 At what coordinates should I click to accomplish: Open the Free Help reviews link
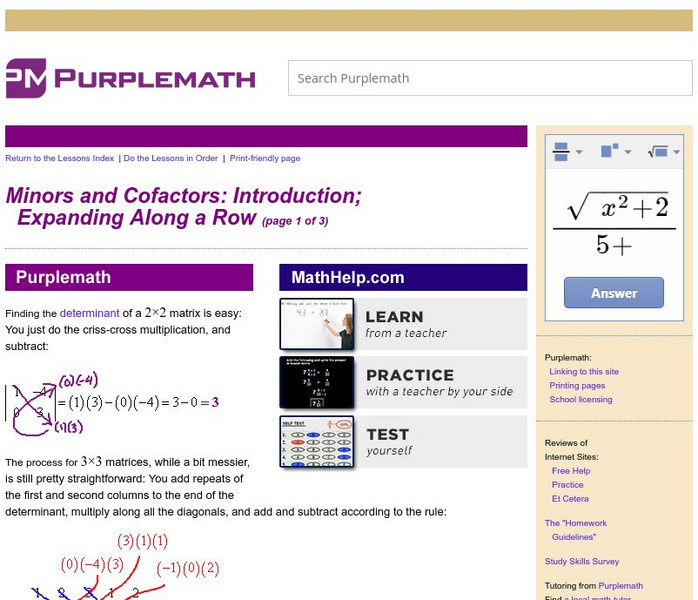pos(571,471)
